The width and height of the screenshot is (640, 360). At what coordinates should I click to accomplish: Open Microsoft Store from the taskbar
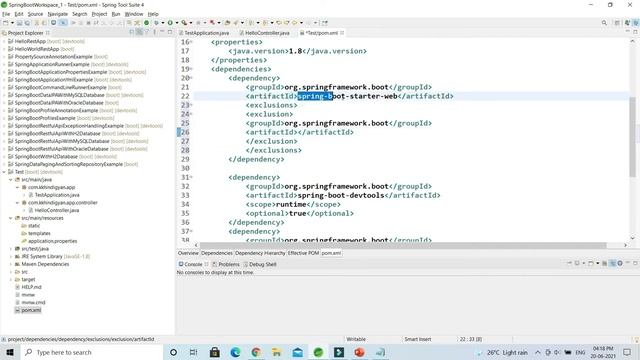point(215,352)
